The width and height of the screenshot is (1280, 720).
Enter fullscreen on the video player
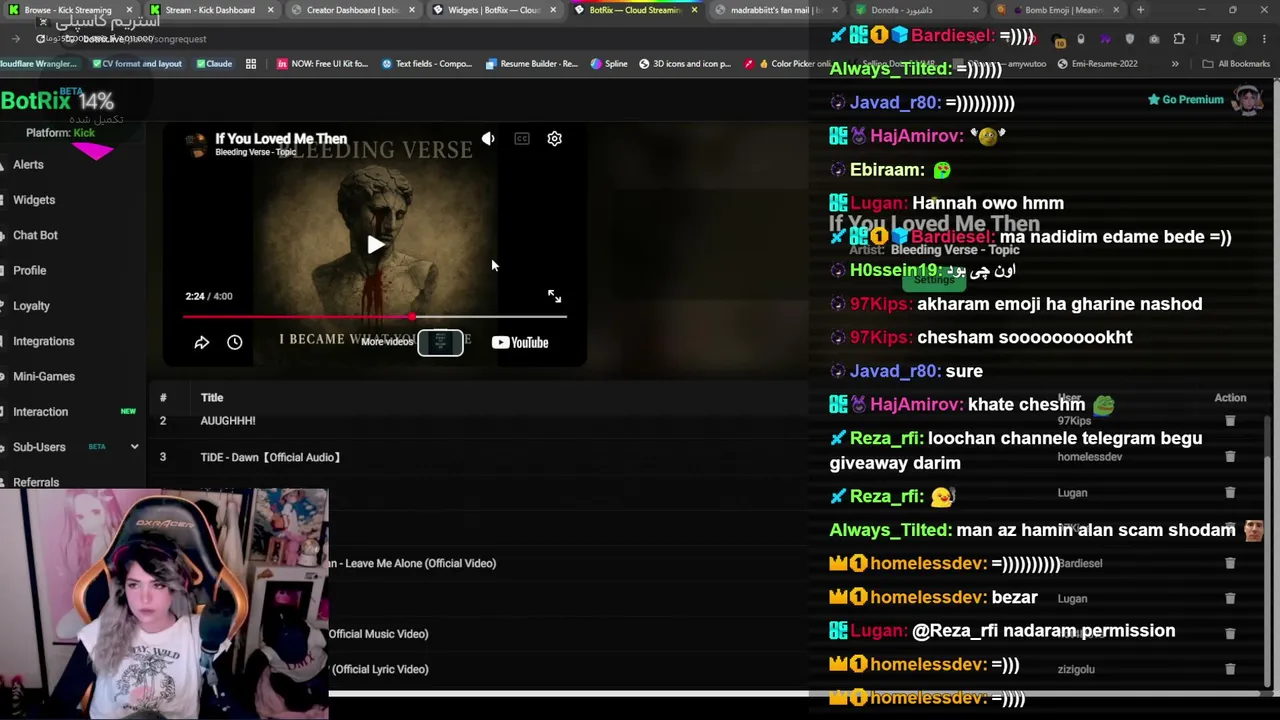(x=555, y=297)
